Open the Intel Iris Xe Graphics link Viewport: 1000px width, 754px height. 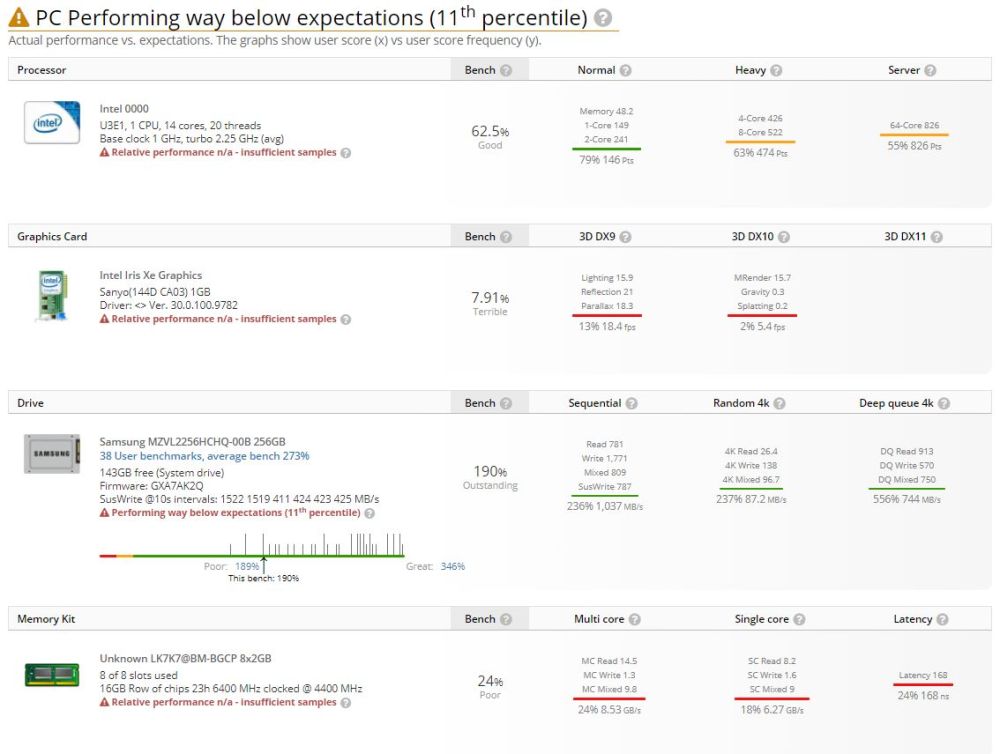coord(151,275)
